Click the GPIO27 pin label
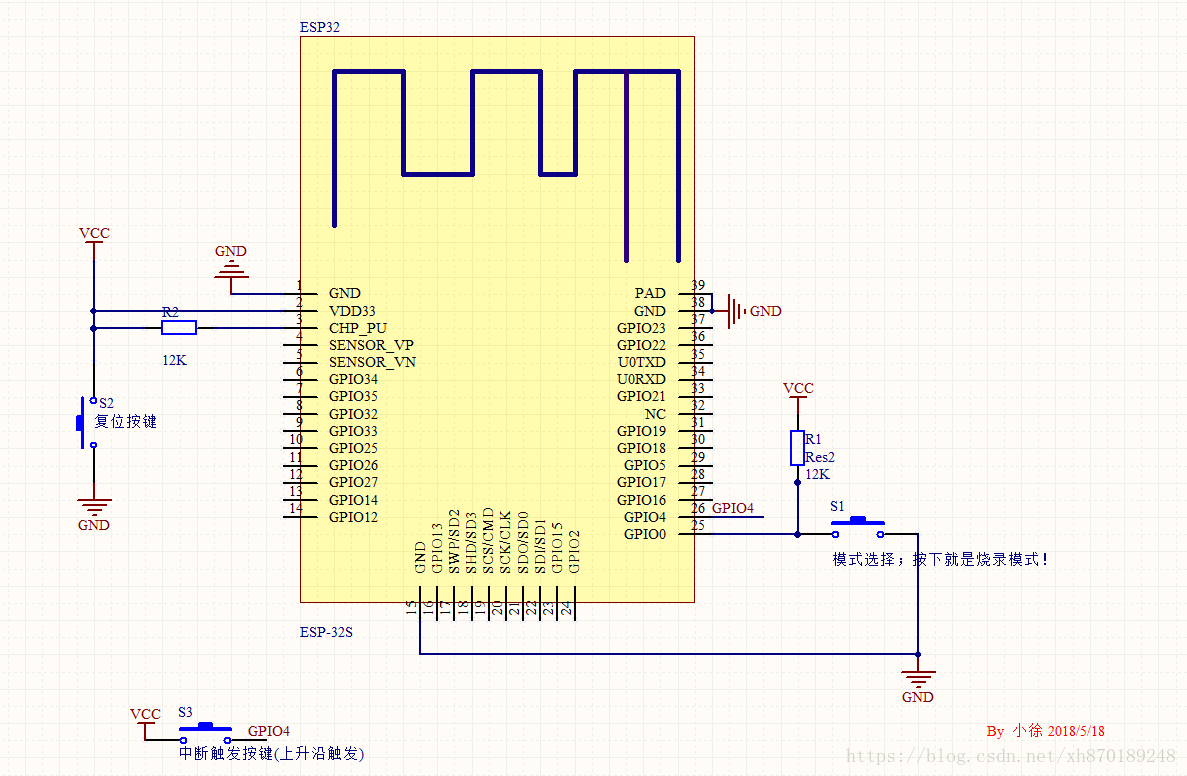The height and width of the screenshot is (776, 1187). click(354, 482)
